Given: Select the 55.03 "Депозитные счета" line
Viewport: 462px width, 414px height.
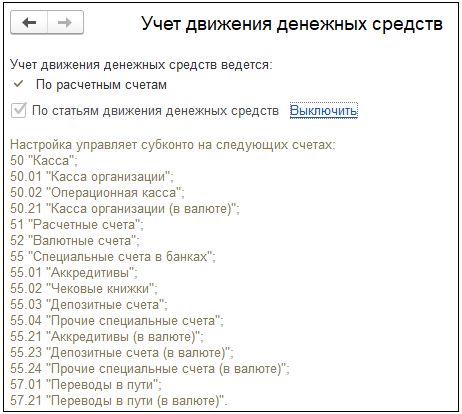Looking at the screenshot, I should (x=89, y=305).
